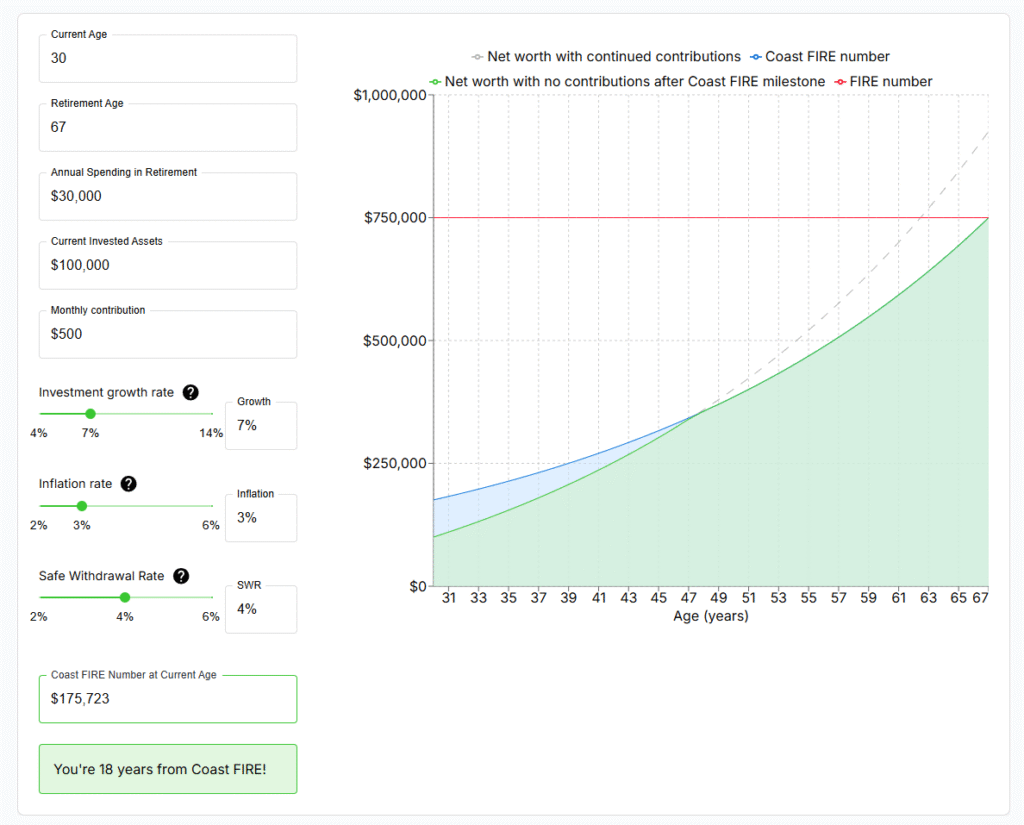Focus the Retirement Age input field

168,128
